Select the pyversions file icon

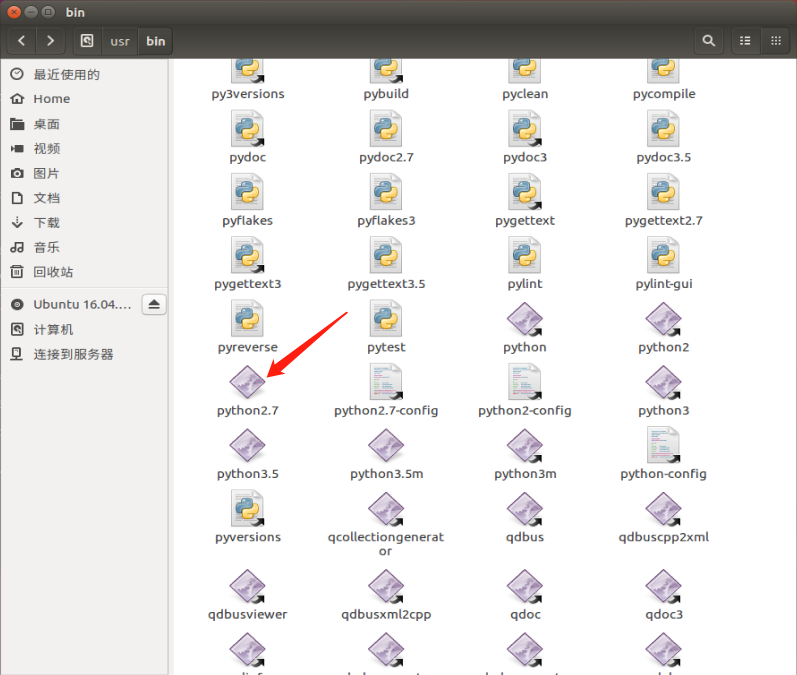[248, 508]
